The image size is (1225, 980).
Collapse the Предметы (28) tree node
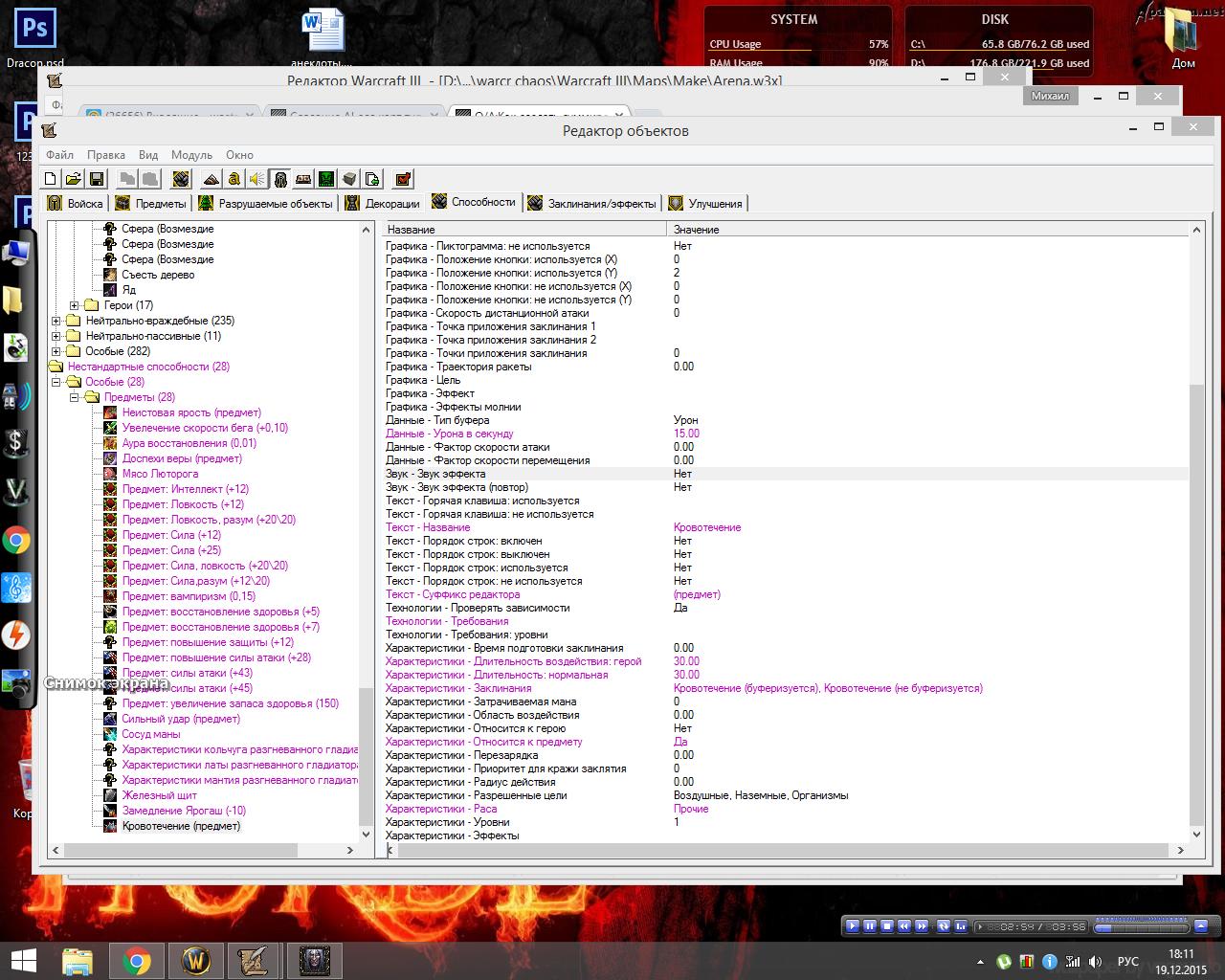(x=75, y=397)
